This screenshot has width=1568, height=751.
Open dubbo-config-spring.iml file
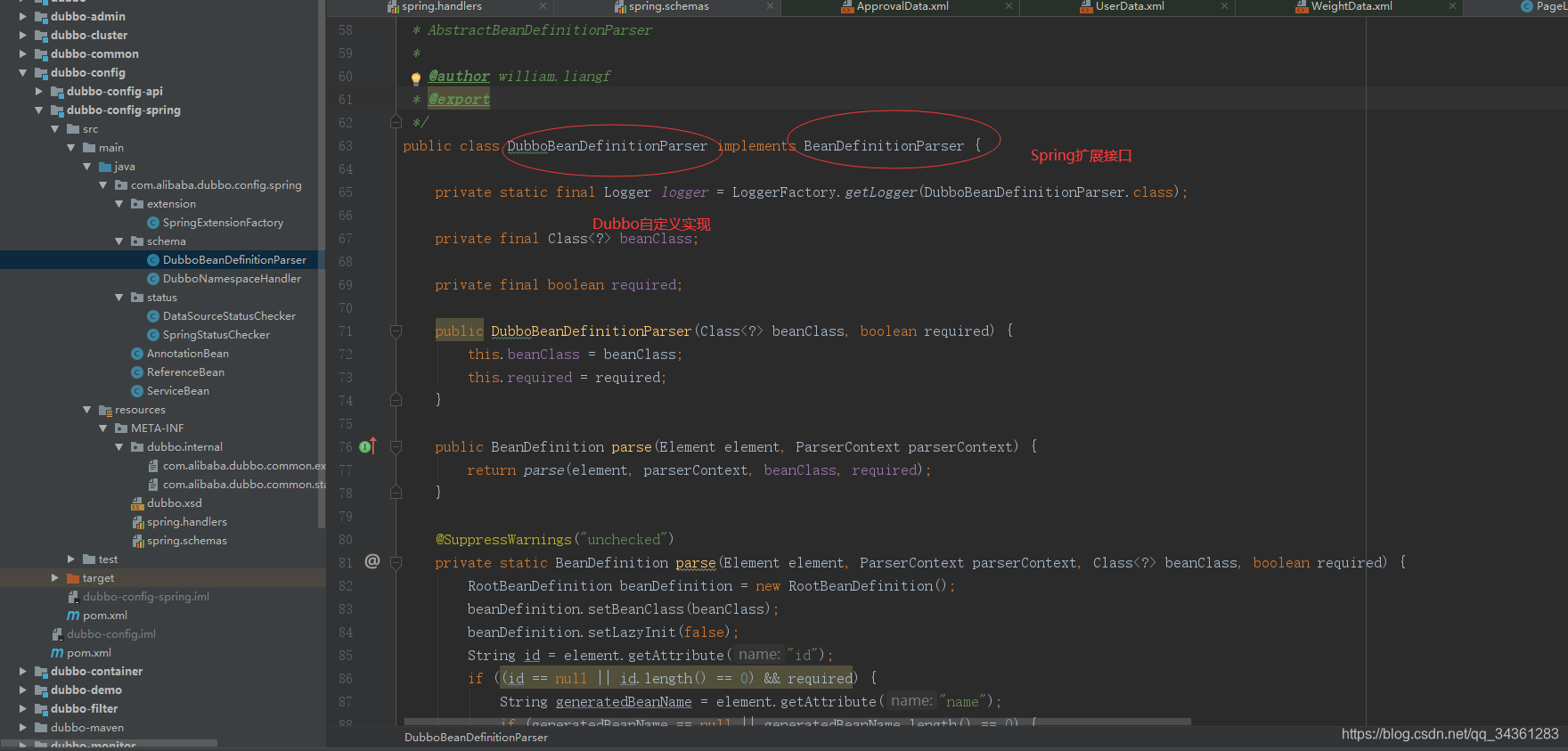[146, 597]
